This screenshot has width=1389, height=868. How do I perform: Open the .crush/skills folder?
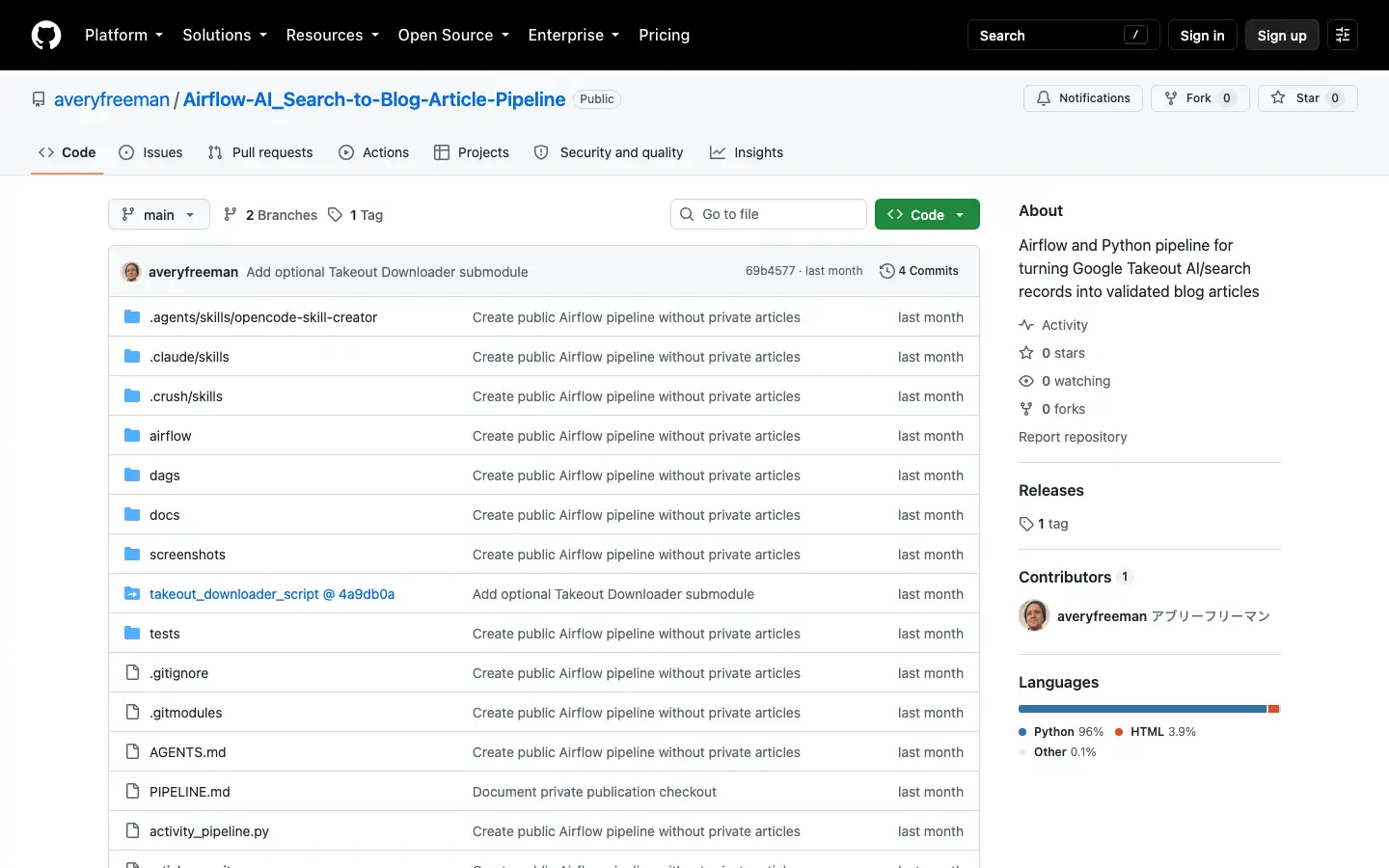pos(186,396)
